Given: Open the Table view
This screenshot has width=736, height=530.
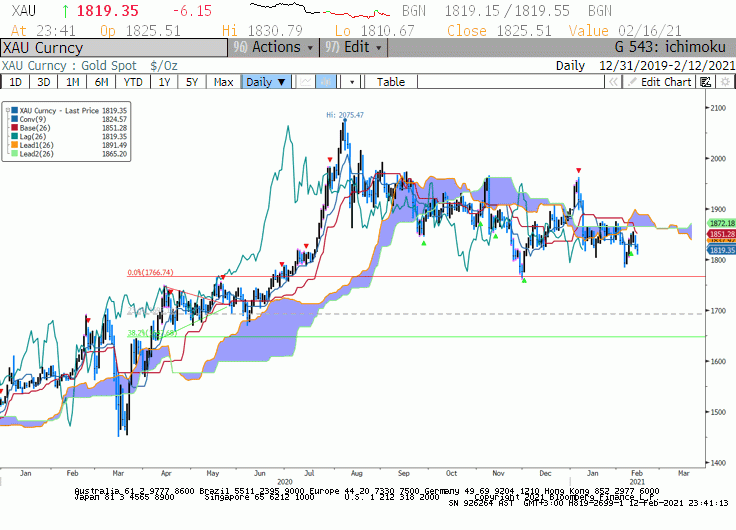Looking at the screenshot, I should (x=391, y=82).
